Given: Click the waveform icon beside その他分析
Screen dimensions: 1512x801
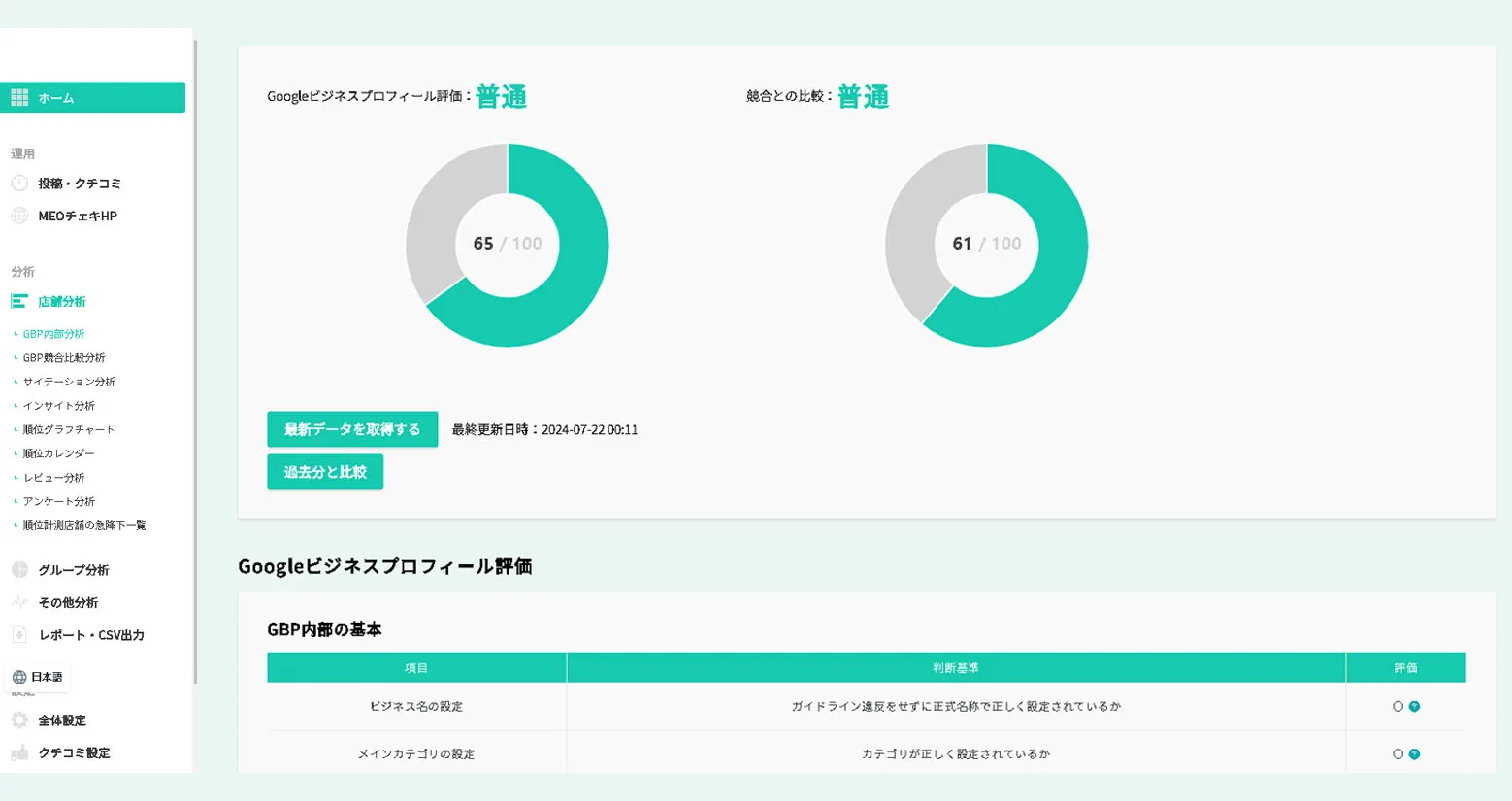Looking at the screenshot, I should (x=19, y=603).
